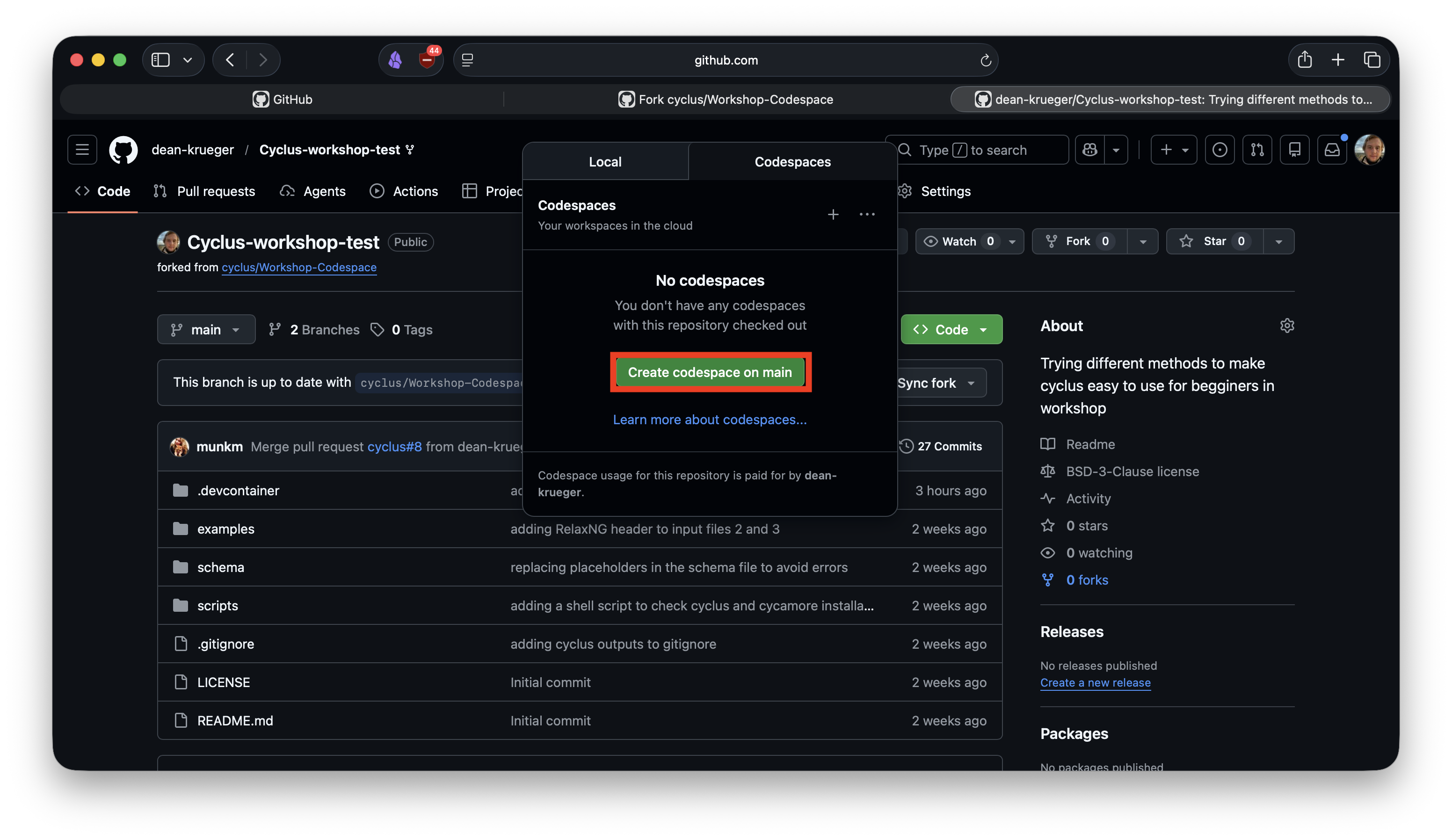Open a new tab with the plus icon

tap(1337, 60)
